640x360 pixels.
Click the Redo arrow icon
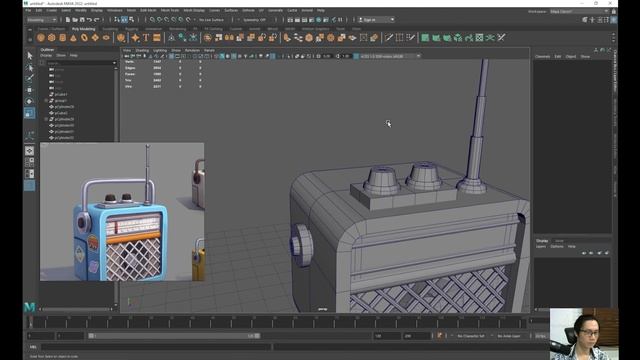pos(97,20)
